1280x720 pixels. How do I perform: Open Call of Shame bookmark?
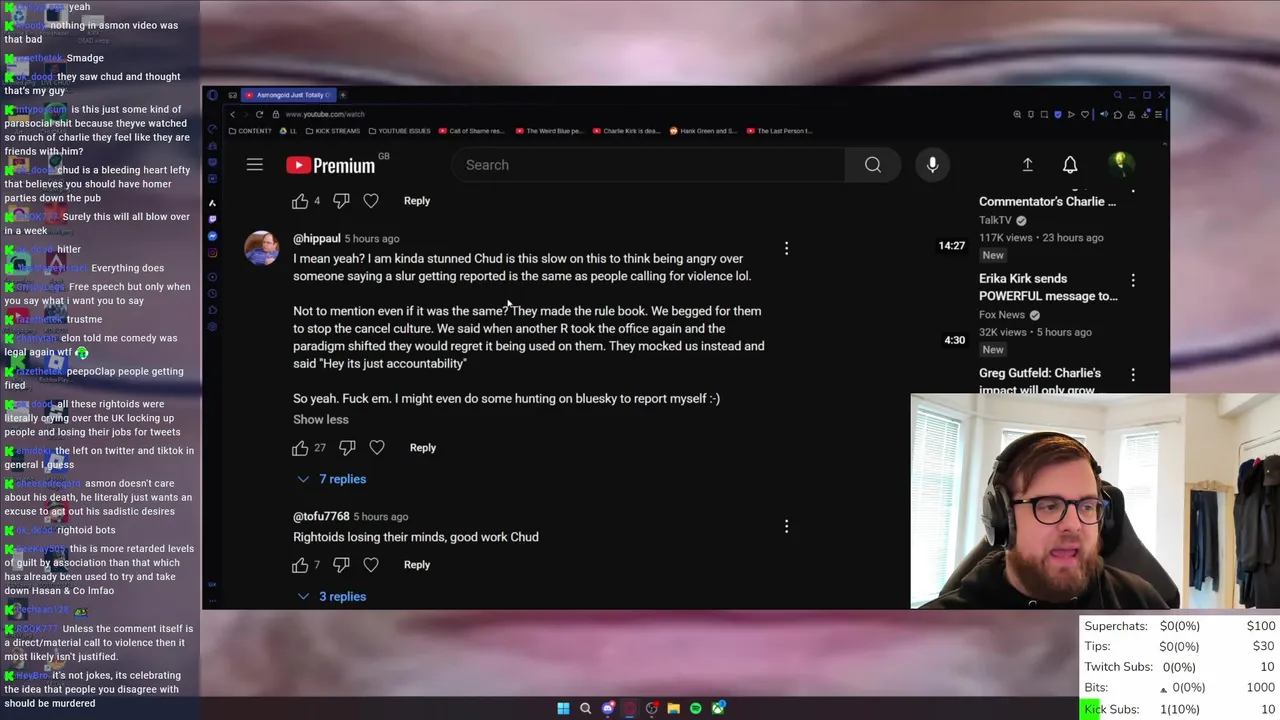click(x=472, y=131)
